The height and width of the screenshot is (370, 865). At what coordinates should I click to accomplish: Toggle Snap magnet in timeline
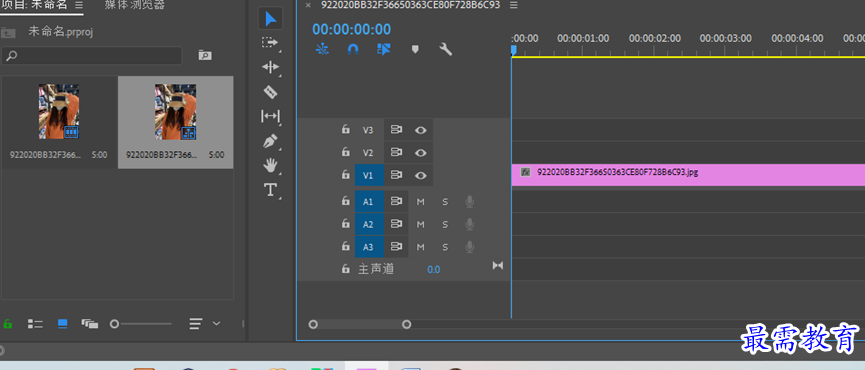tap(353, 49)
